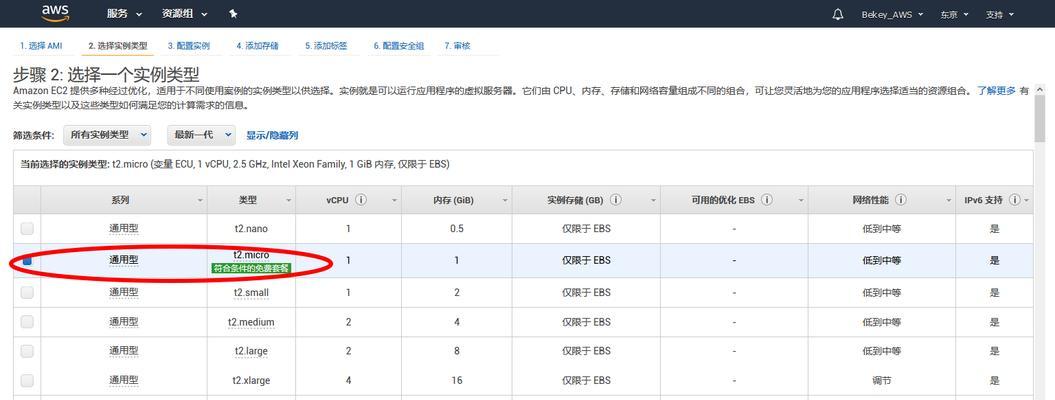Click 通用型 link in t2.xlarge row
The width and height of the screenshot is (1055, 400).
124,381
